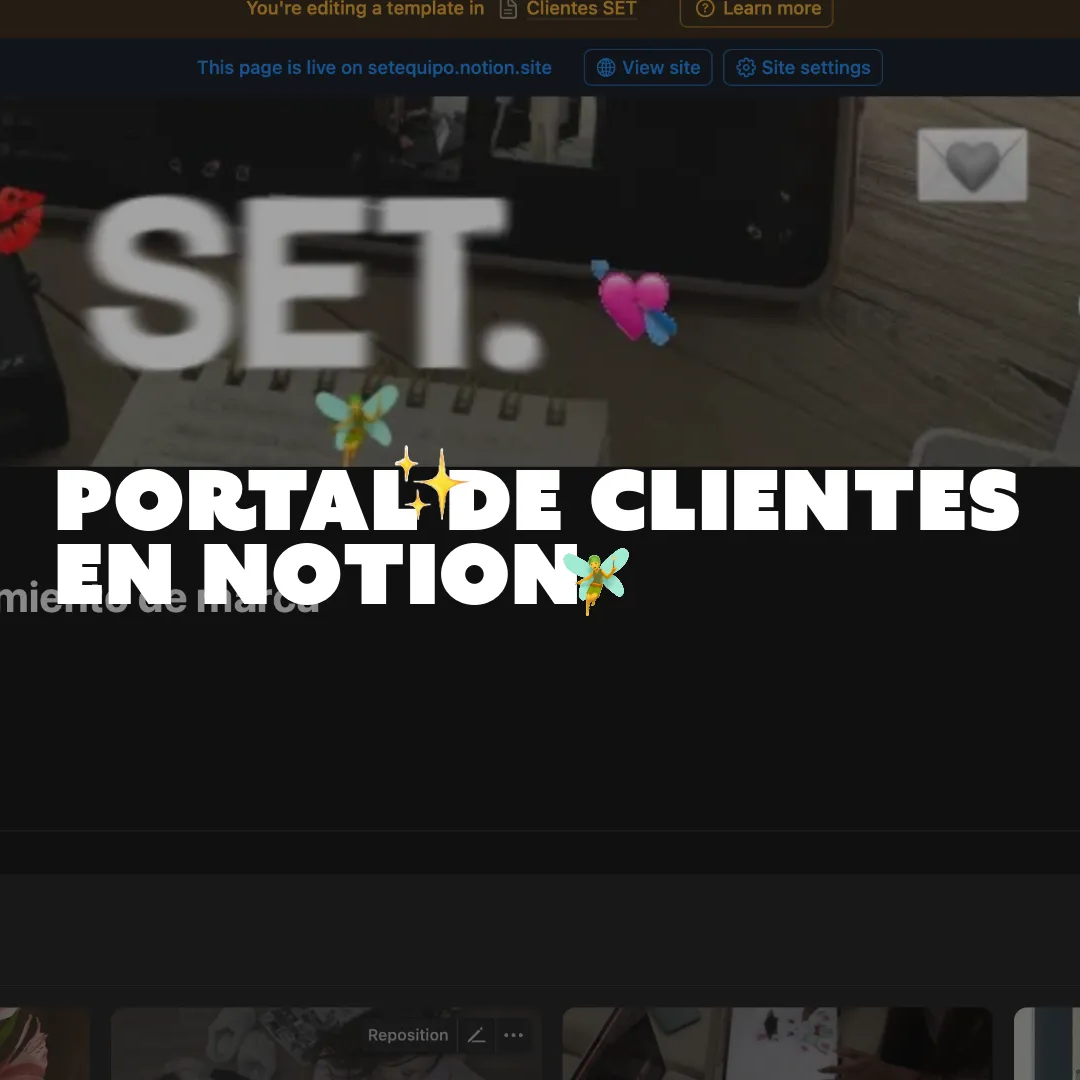Image resolution: width=1080 pixels, height=1080 pixels.
Task: Open the Clientes SET database link
Action: (x=581, y=9)
